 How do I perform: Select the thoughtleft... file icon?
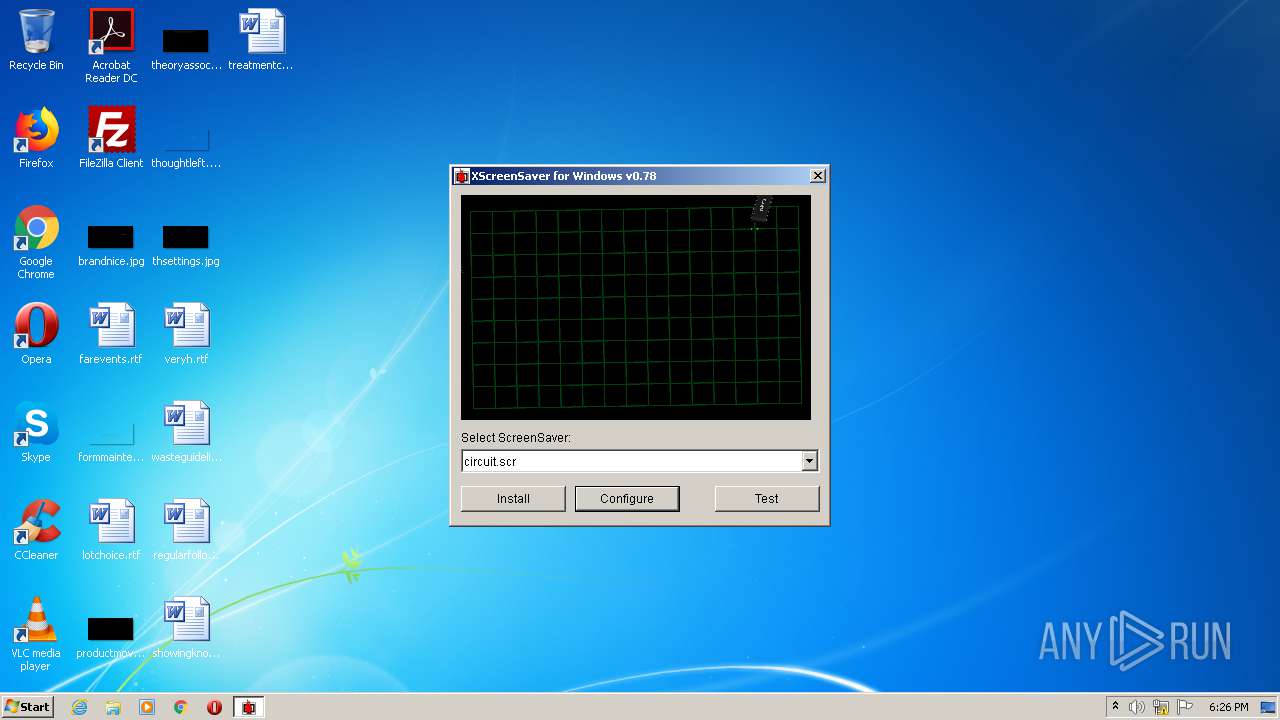point(186,148)
